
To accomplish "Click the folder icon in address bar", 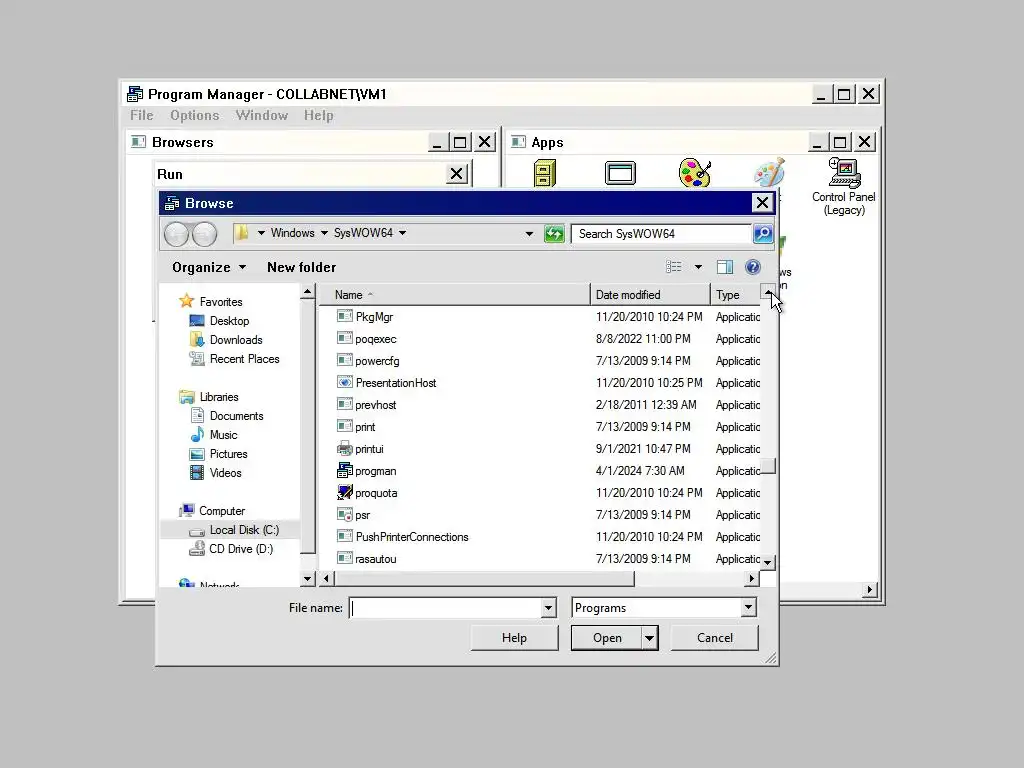I will (x=242, y=232).
